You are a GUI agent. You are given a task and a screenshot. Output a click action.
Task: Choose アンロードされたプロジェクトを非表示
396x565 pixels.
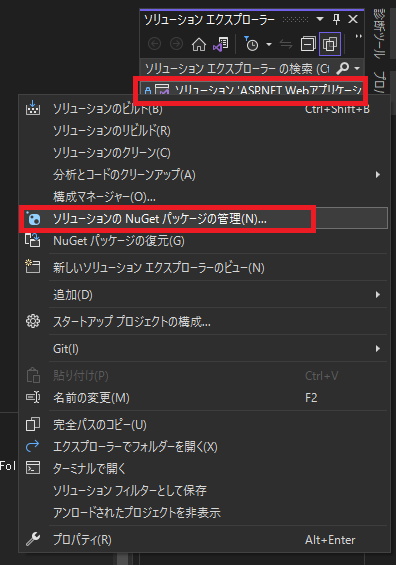coord(205,512)
